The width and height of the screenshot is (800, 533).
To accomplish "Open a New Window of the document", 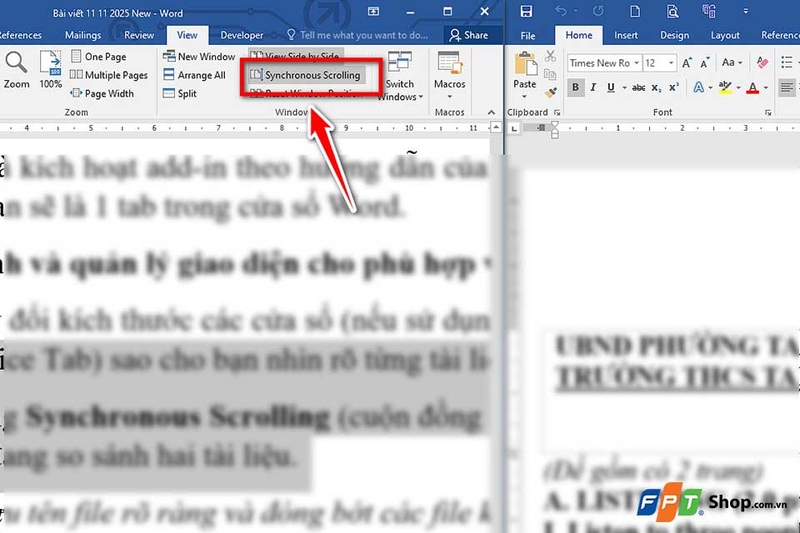I will (199, 57).
